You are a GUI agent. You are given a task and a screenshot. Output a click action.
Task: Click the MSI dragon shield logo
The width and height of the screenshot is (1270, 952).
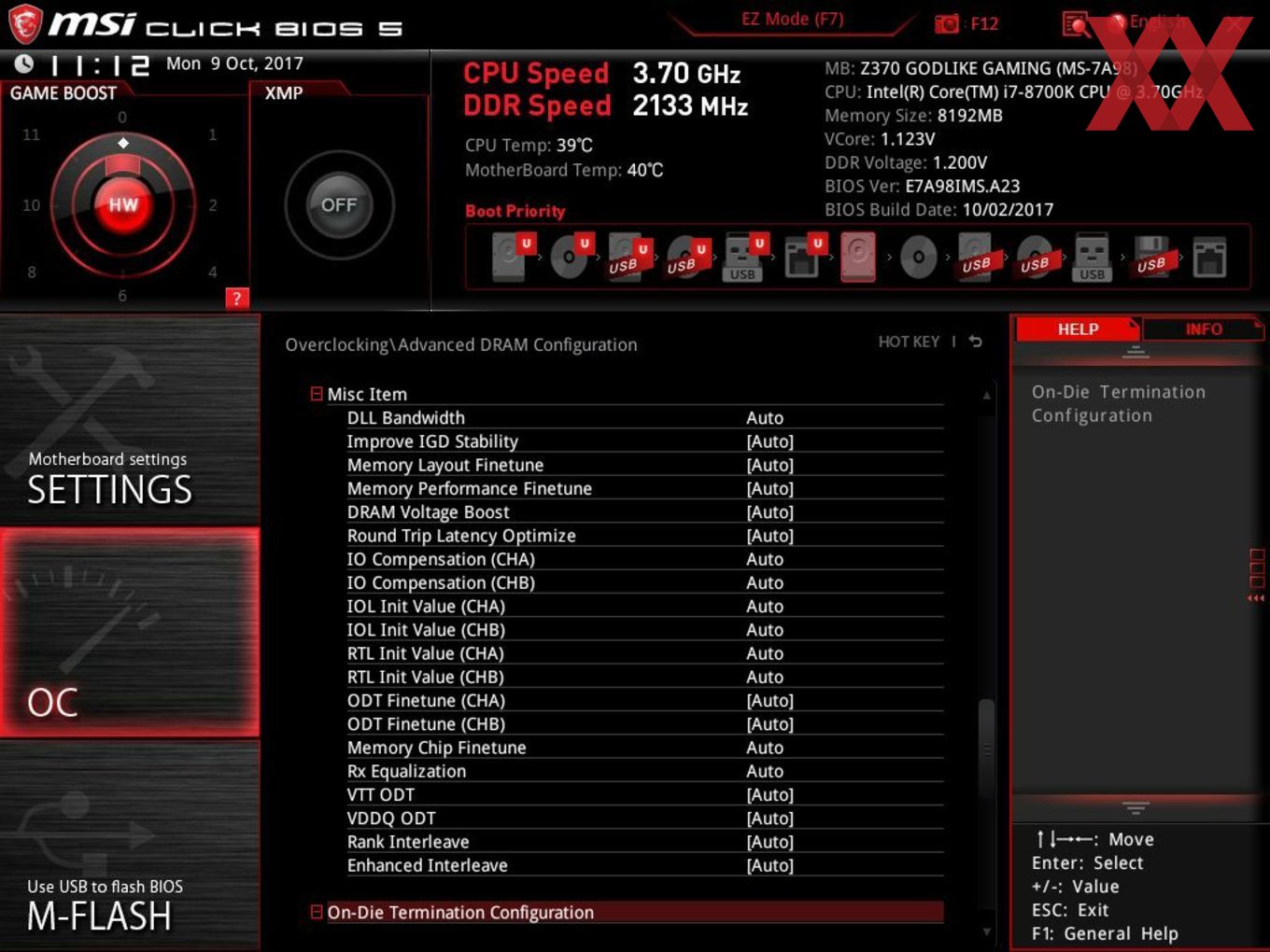point(25,24)
